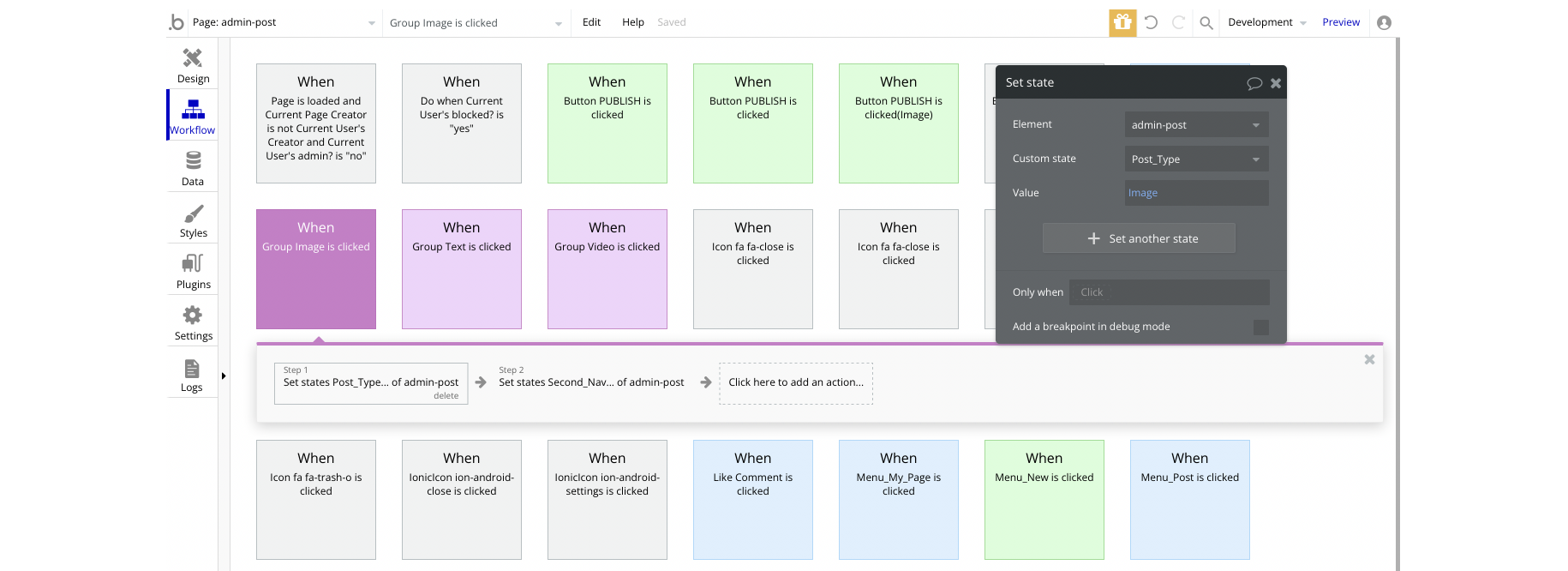Select the Group Video is clicked event

[607, 268]
